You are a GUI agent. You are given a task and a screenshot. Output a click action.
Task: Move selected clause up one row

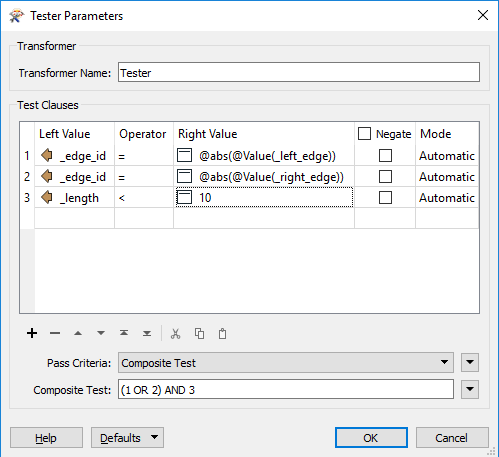point(78,333)
